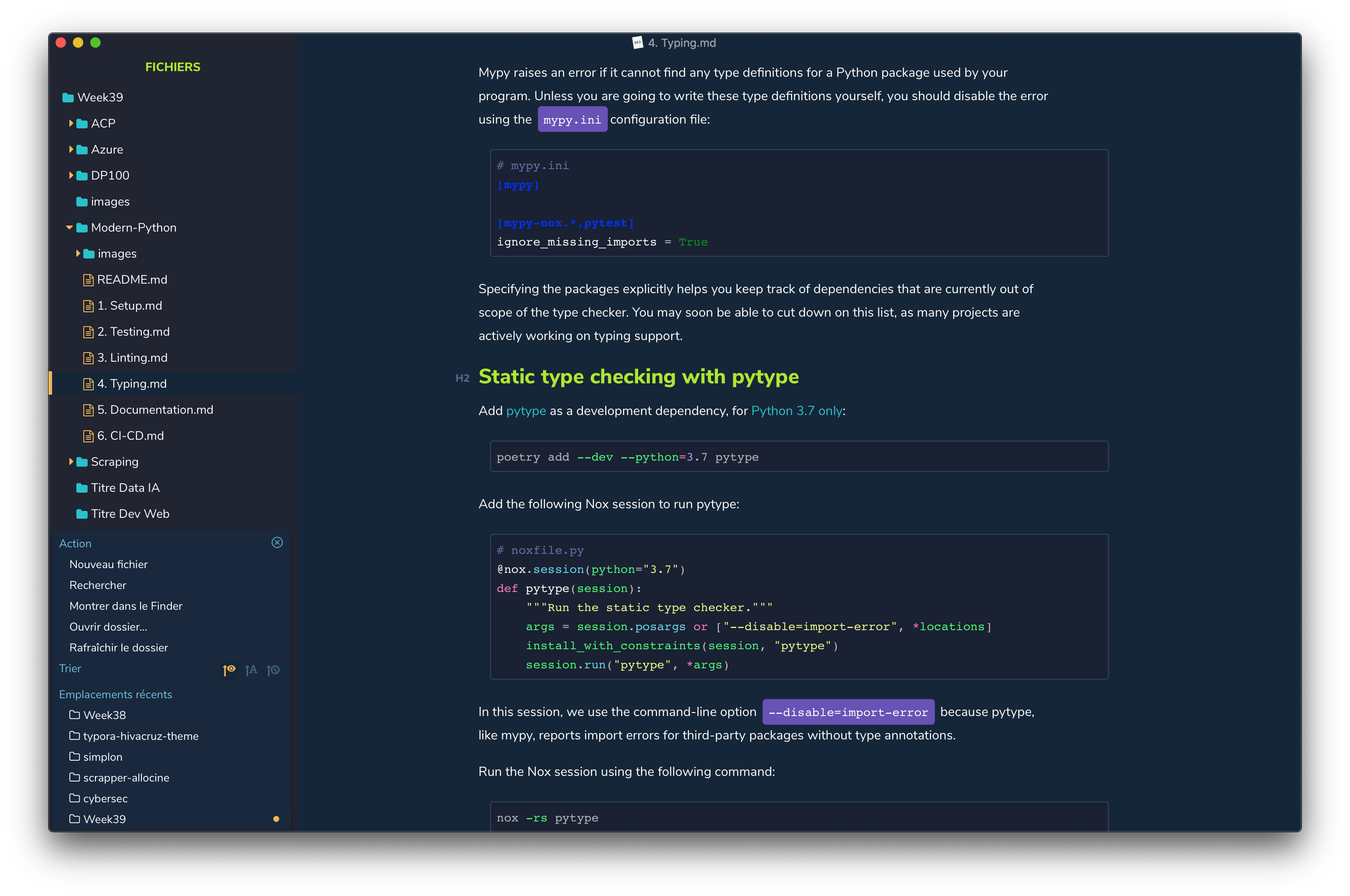Click the file icon beside 3. Linting.md
Screen dimensions: 1350x896
click(x=88, y=358)
